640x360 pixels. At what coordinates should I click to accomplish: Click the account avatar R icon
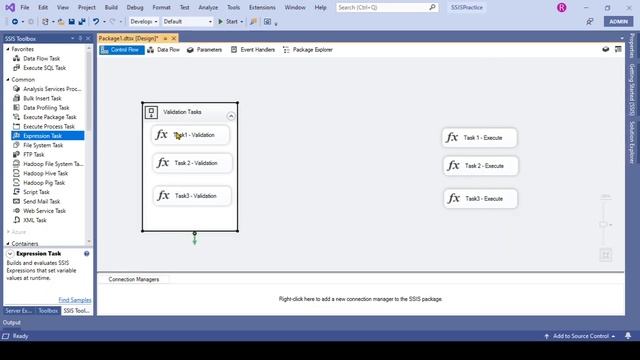pyautogui.click(x=561, y=7)
